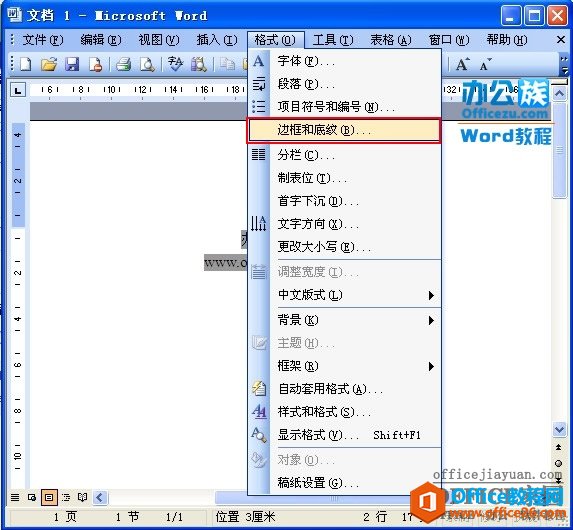
Task: Switch to Reading Layout view icon
Action: click(x=83, y=497)
